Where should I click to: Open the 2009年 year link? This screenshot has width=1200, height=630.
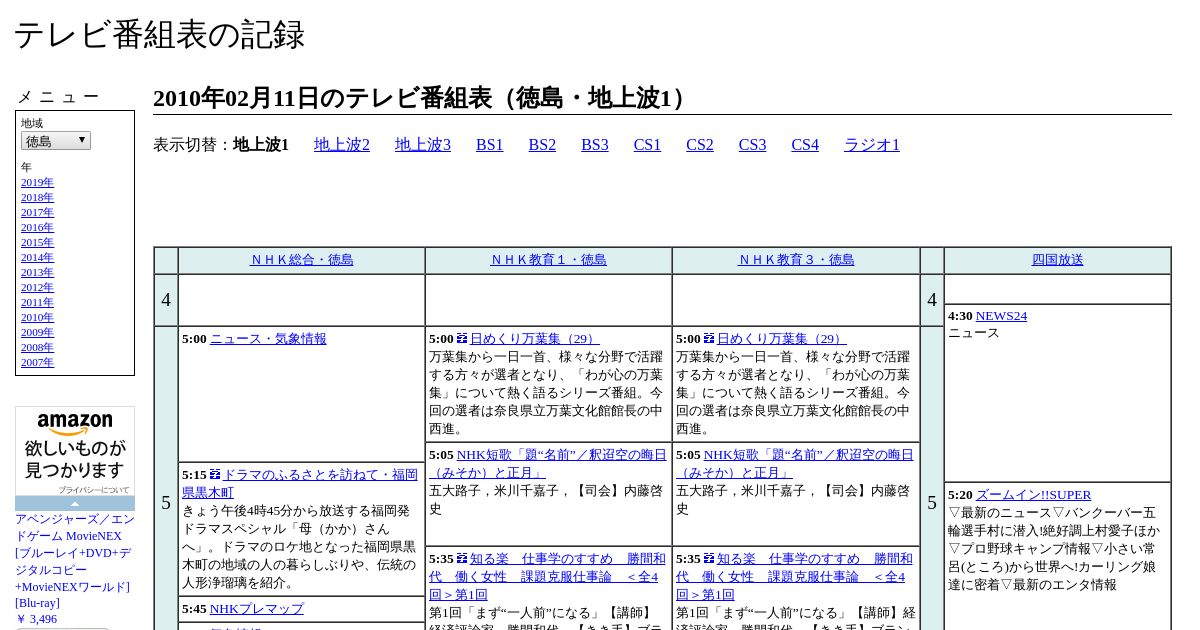(x=37, y=333)
